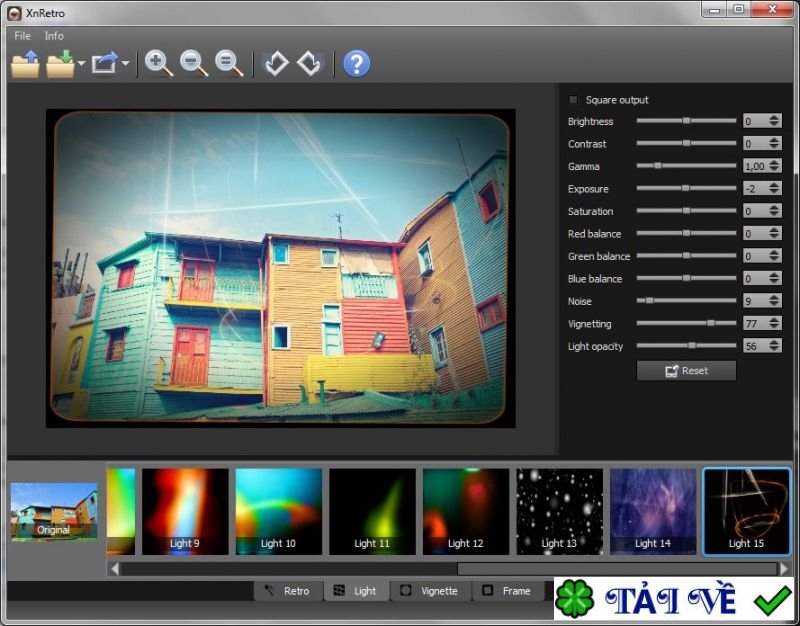The width and height of the screenshot is (800, 626).
Task: Rotate the image clockwise
Action: [x=309, y=64]
